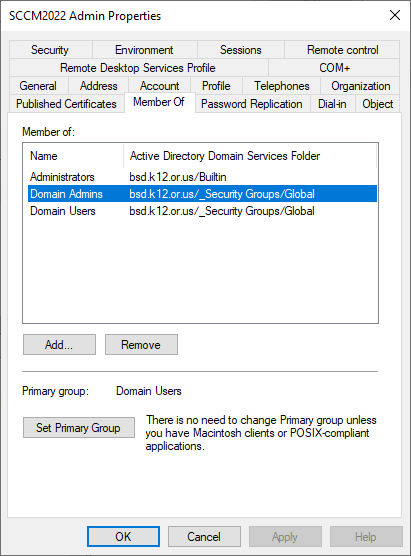Image resolution: width=411 pixels, height=556 pixels.
Task: Click the bsd.k12.or.us/Builtin folder cell
Action: (178, 177)
